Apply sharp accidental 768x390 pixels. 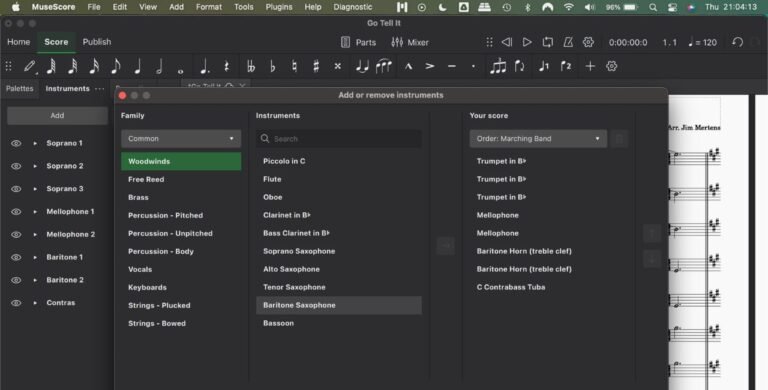(x=316, y=66)
